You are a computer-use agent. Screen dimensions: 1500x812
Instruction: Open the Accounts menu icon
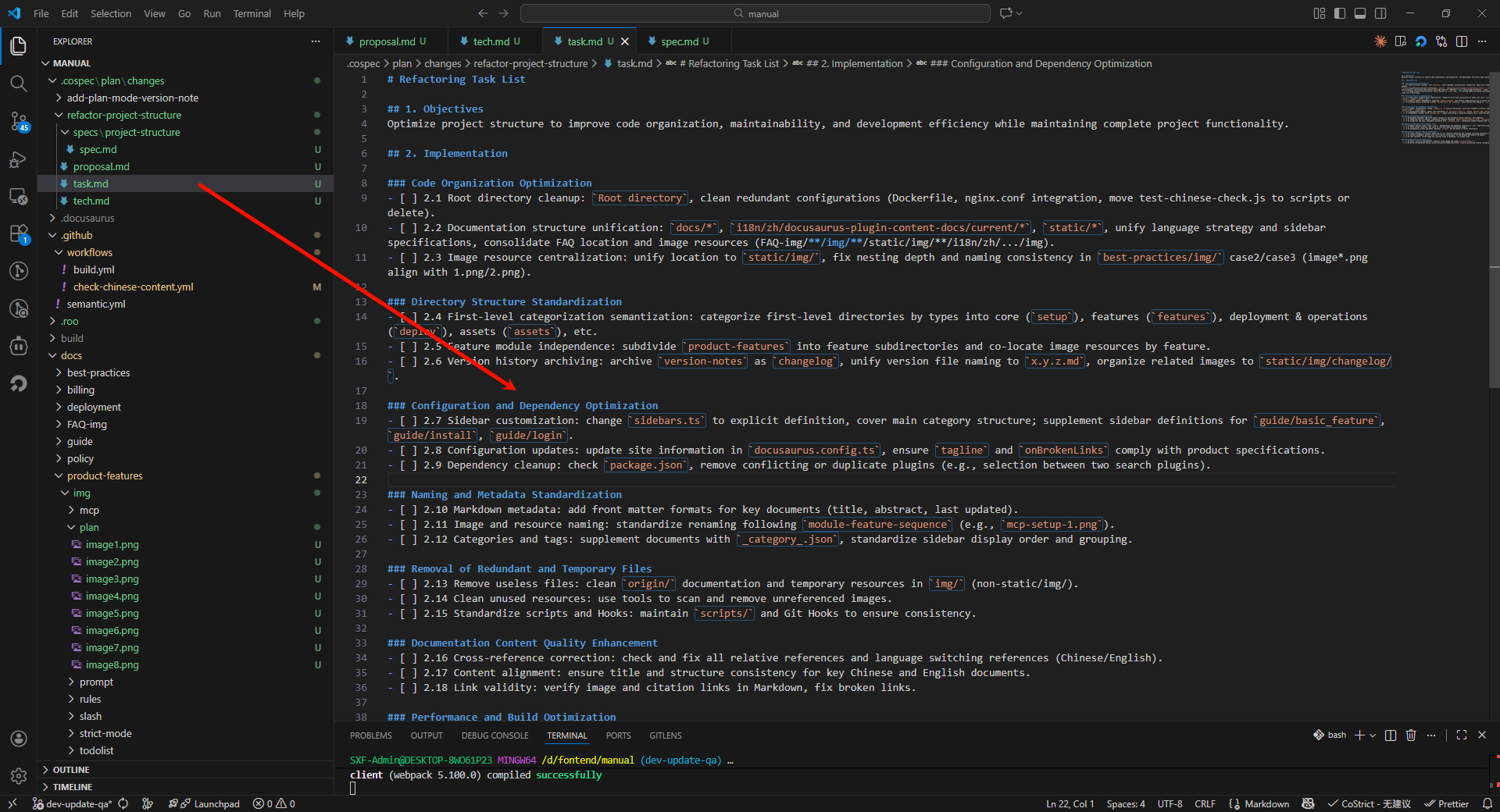(18, 739)
